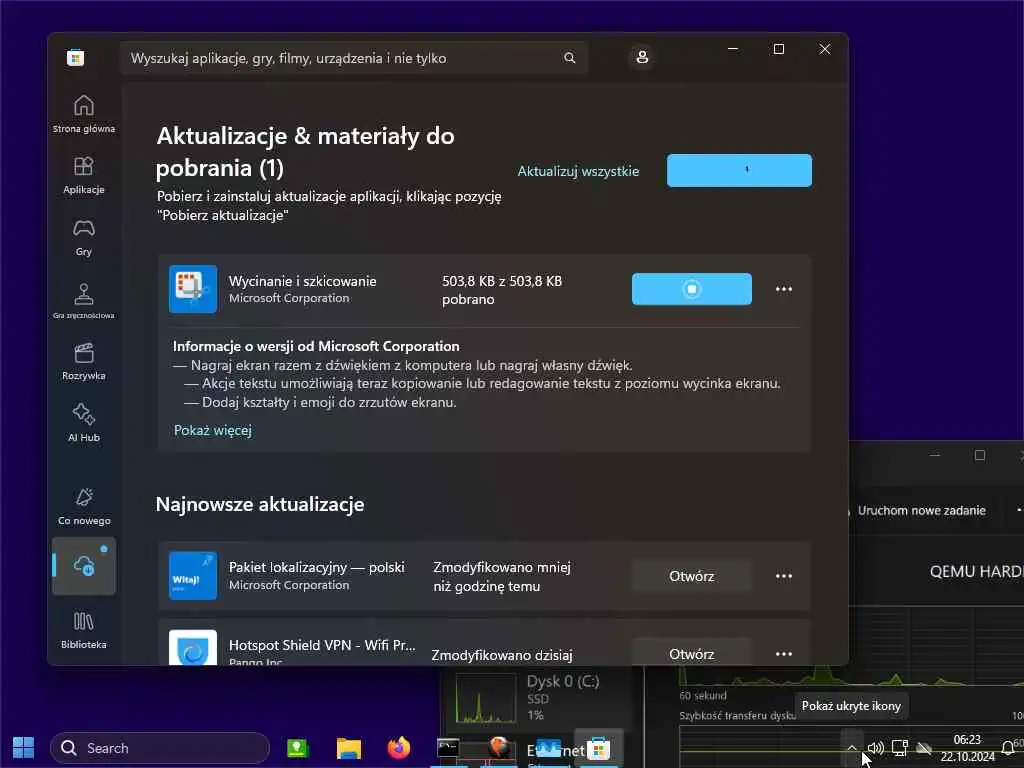Viewport: 1024px width, 768px height.
Task: Click the Hotspot Shield VPN app icon
Action: click(x=193, y=648)
